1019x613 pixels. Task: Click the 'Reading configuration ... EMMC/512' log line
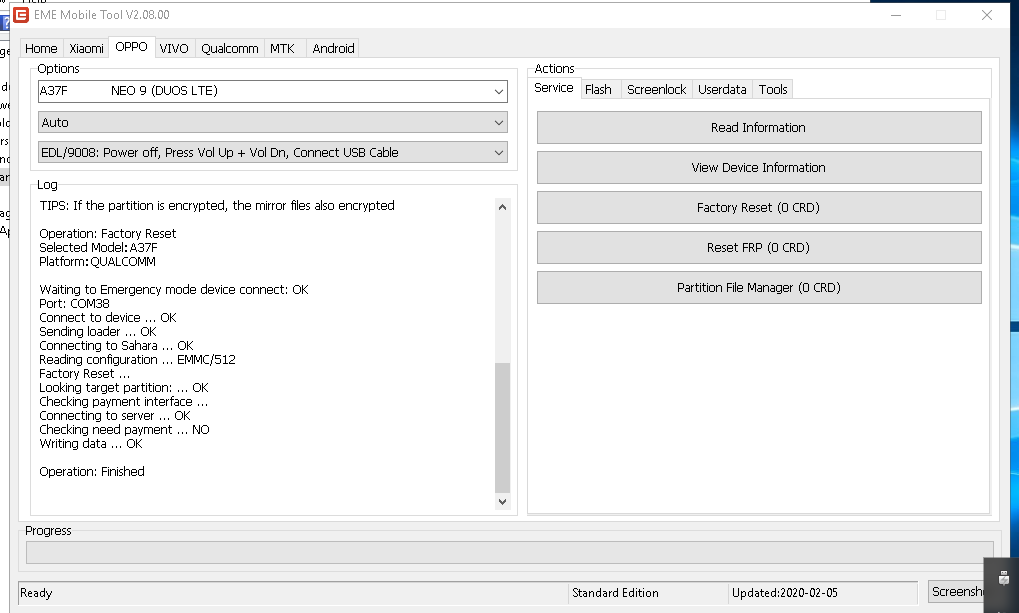pos(137,359)
